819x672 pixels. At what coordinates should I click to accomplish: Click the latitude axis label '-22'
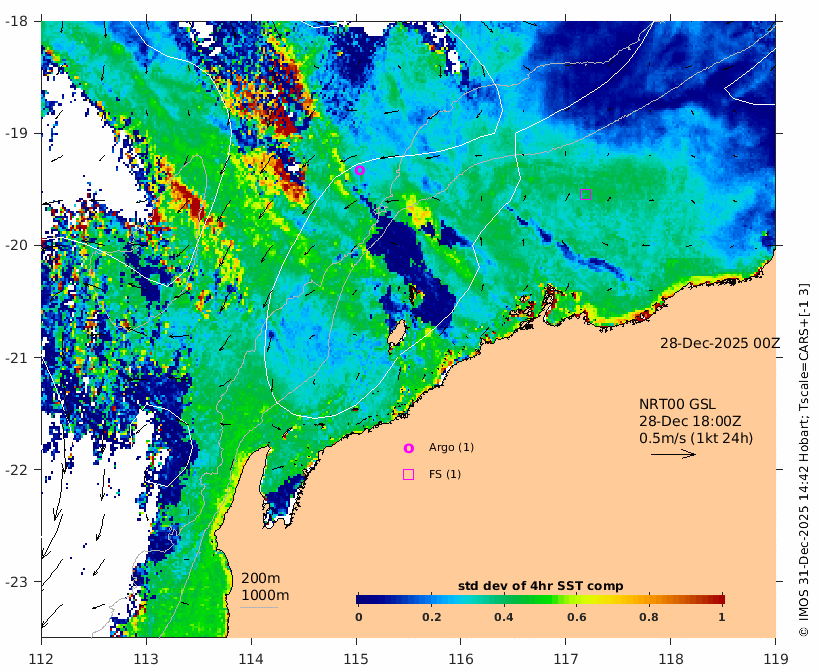click(x=16, y=469)
